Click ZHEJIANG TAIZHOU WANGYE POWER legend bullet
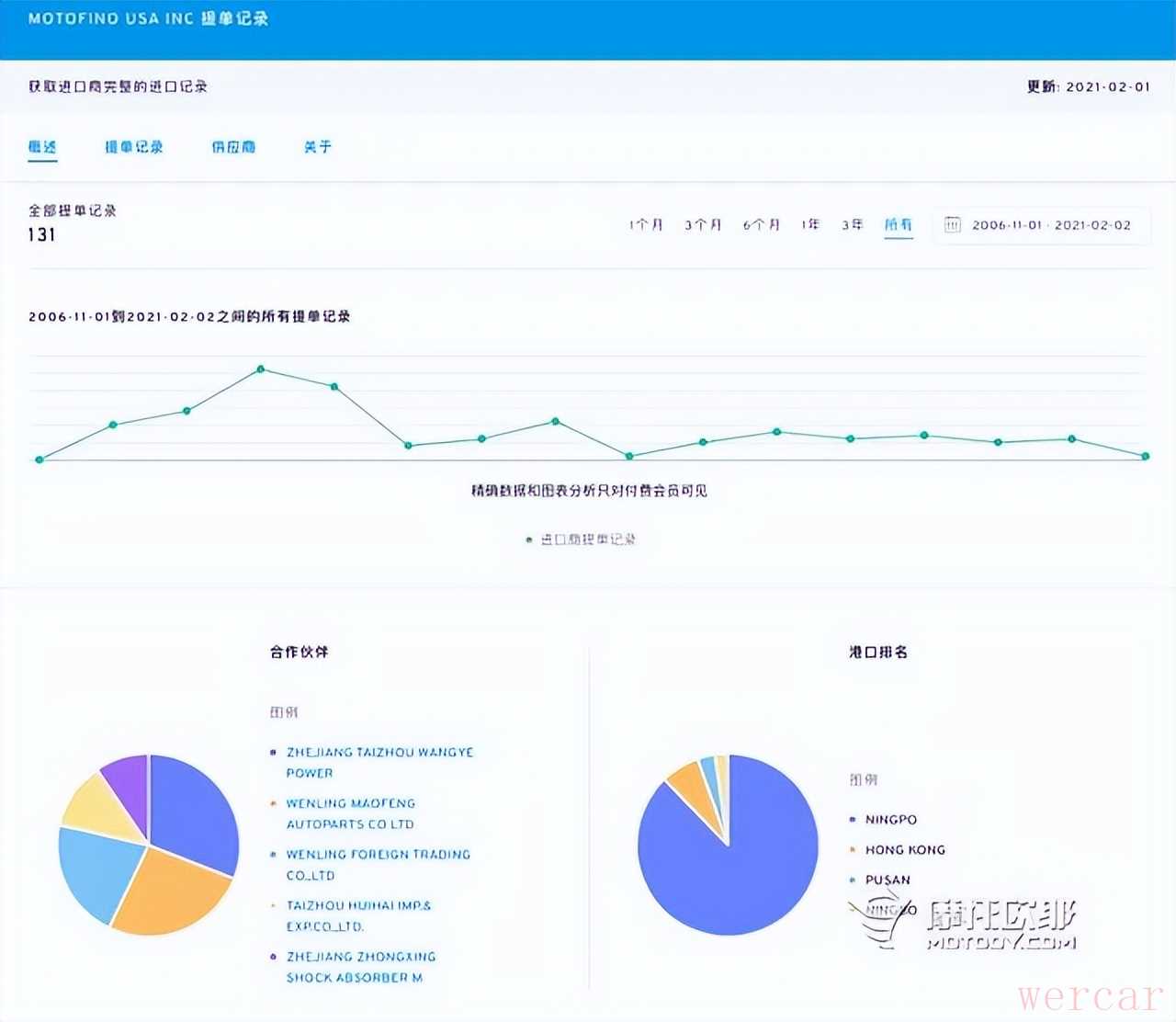Screen dimensions: 1176x1022 point(273,753)
